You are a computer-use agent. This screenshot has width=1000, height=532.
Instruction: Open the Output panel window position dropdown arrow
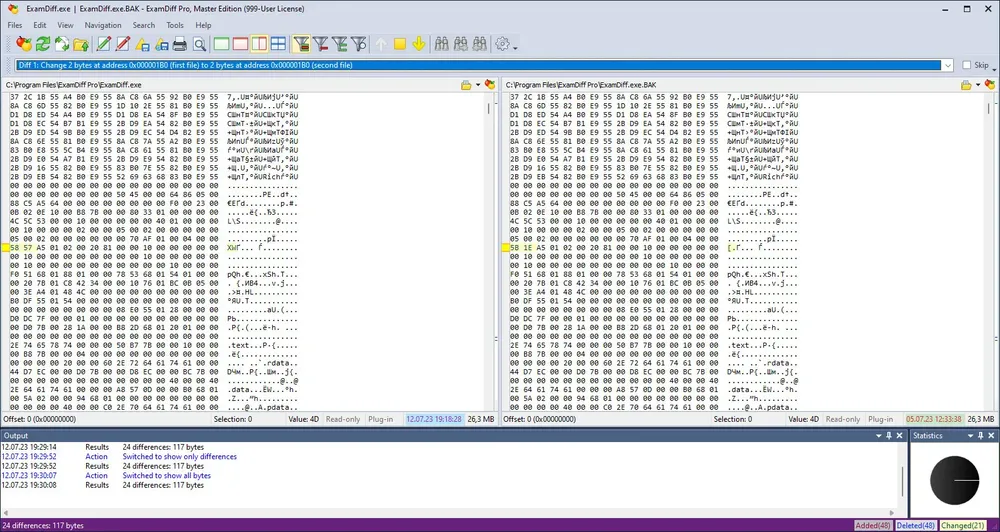[x=877, y=436]
